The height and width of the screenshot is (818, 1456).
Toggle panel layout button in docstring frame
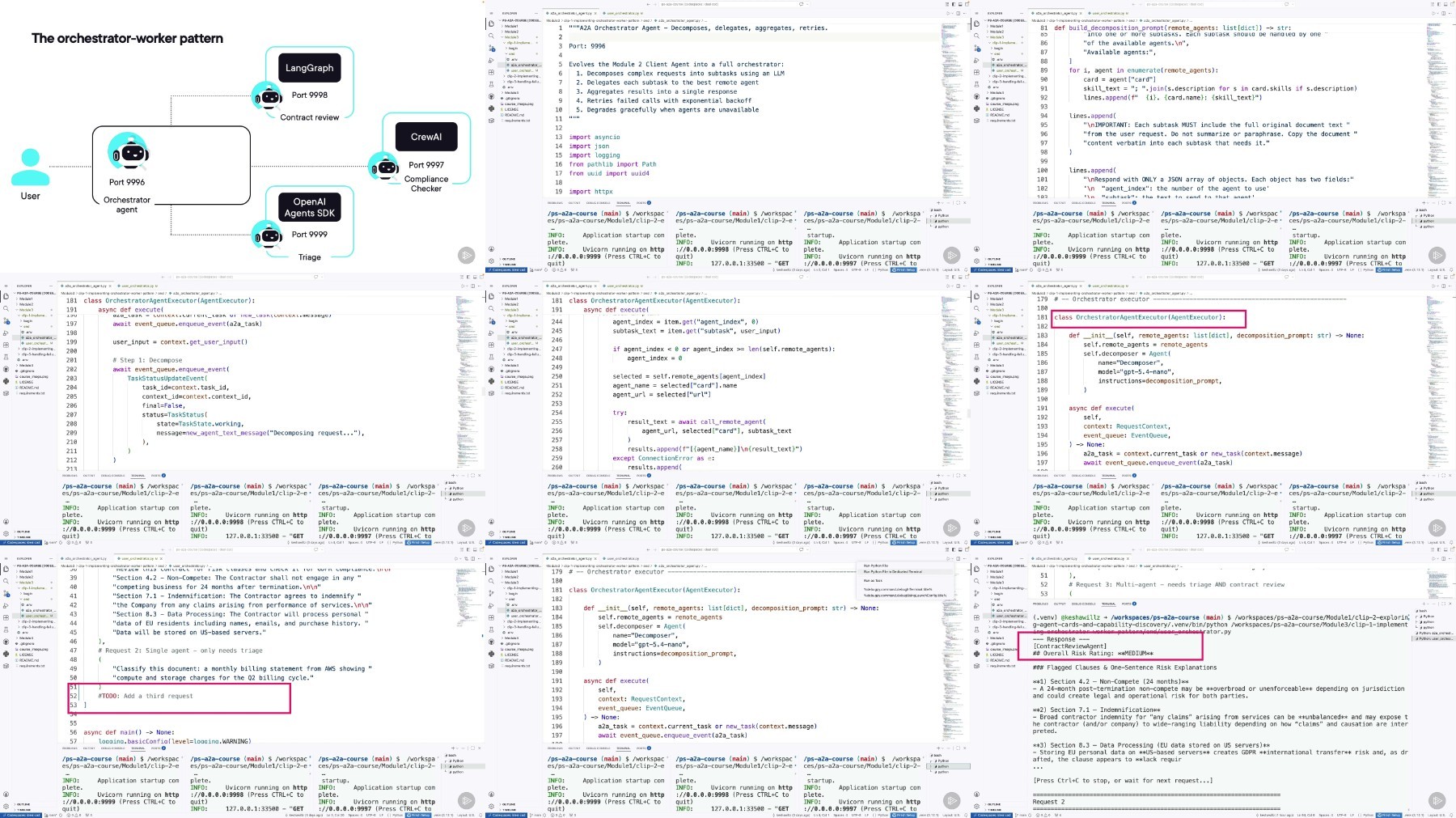coord(960,4)
